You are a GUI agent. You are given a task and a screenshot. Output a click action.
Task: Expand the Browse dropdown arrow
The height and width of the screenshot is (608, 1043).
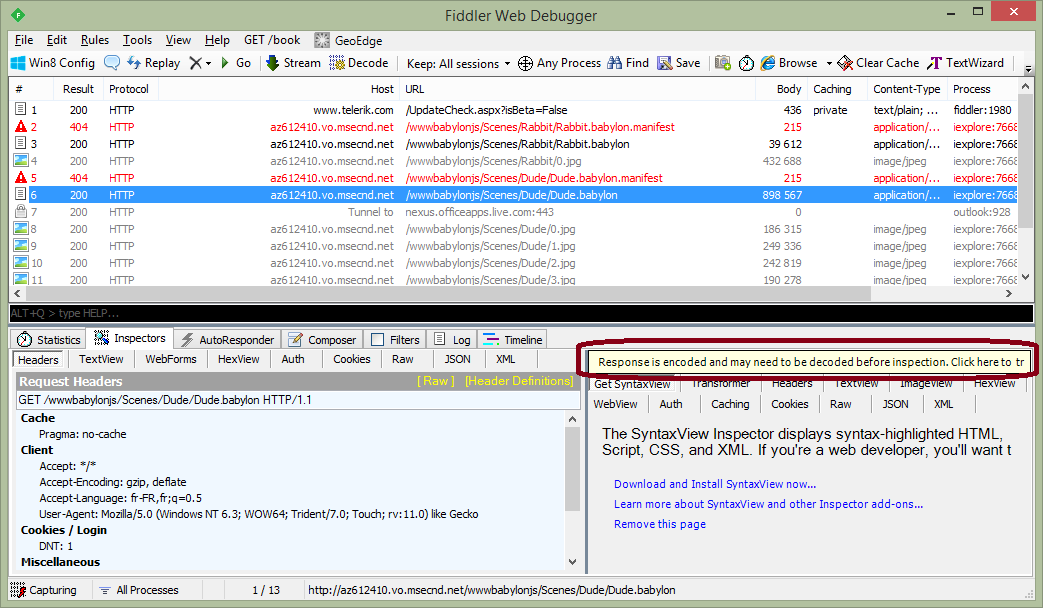pos(827,63)
